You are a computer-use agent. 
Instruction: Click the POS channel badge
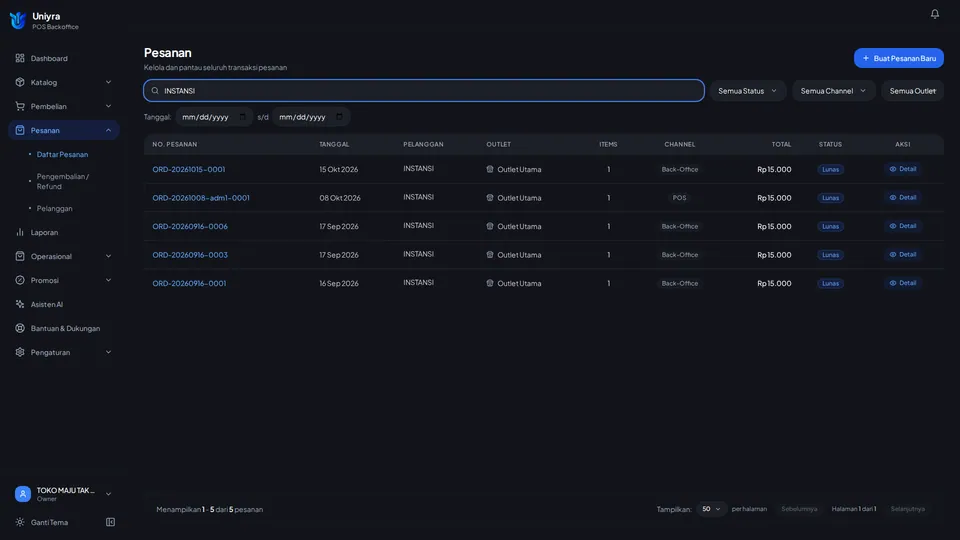(x=679, y=198)
